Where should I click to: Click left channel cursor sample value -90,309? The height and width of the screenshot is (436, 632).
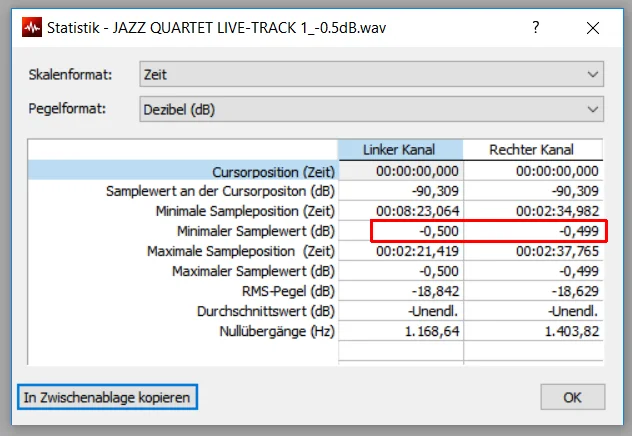coord(401,191)
